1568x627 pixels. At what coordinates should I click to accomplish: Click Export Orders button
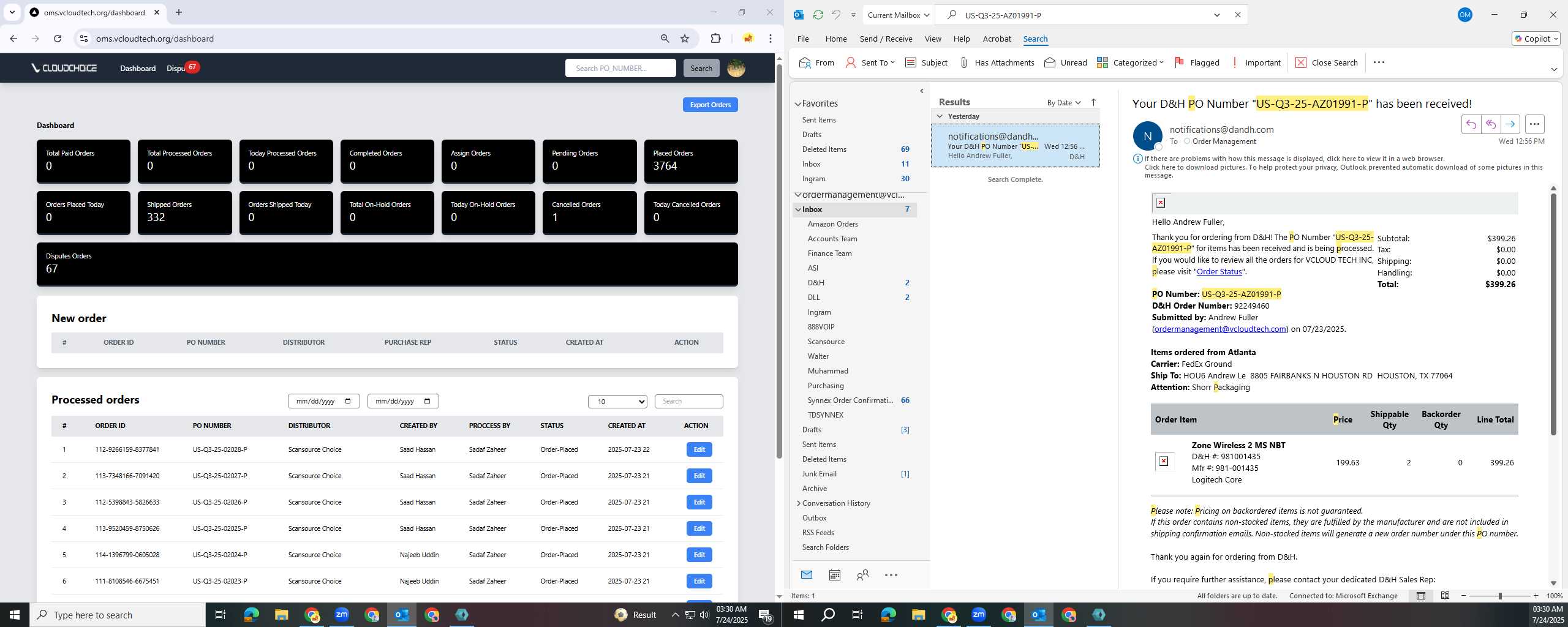(710, 105)
